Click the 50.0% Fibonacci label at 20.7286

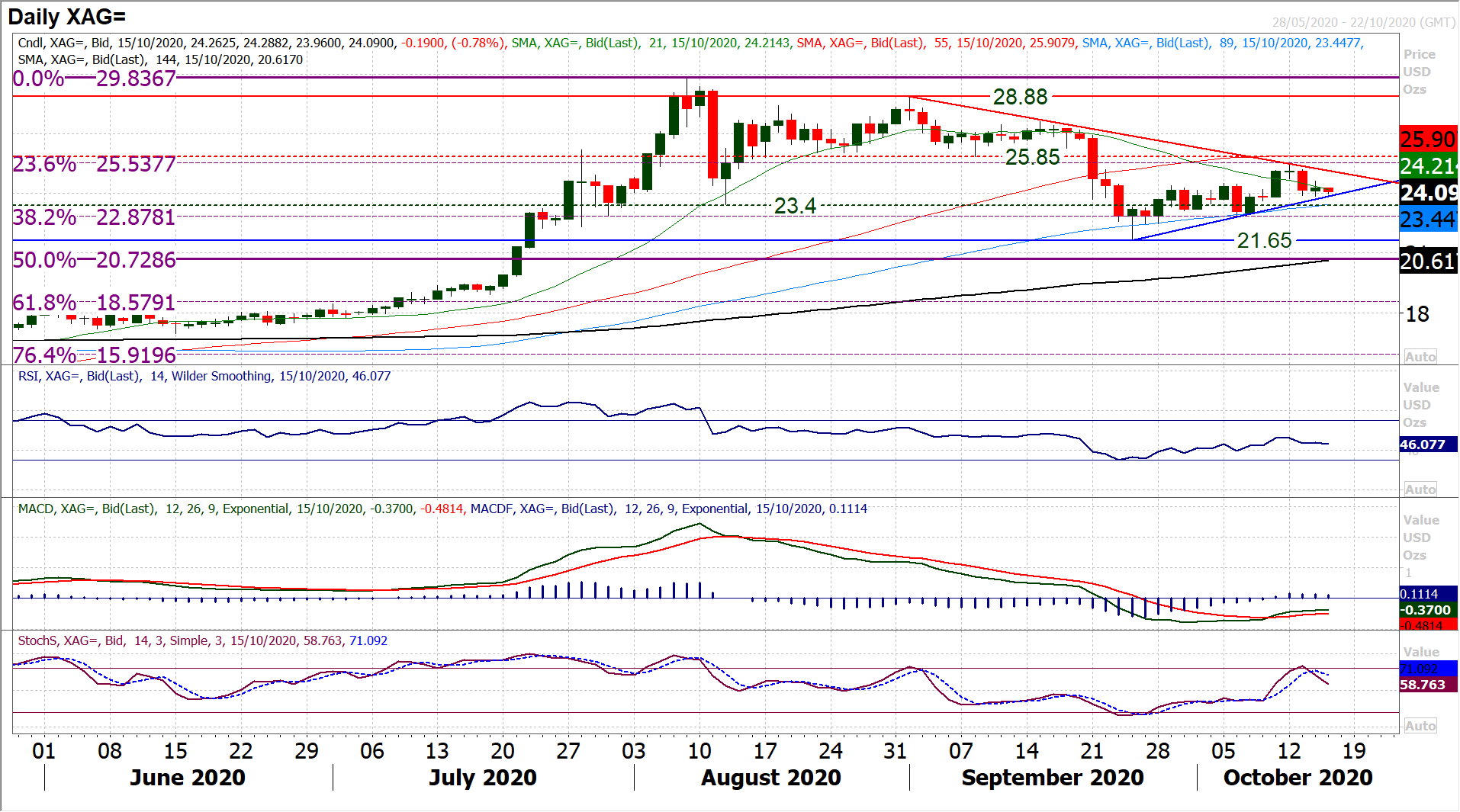(95, 260)
